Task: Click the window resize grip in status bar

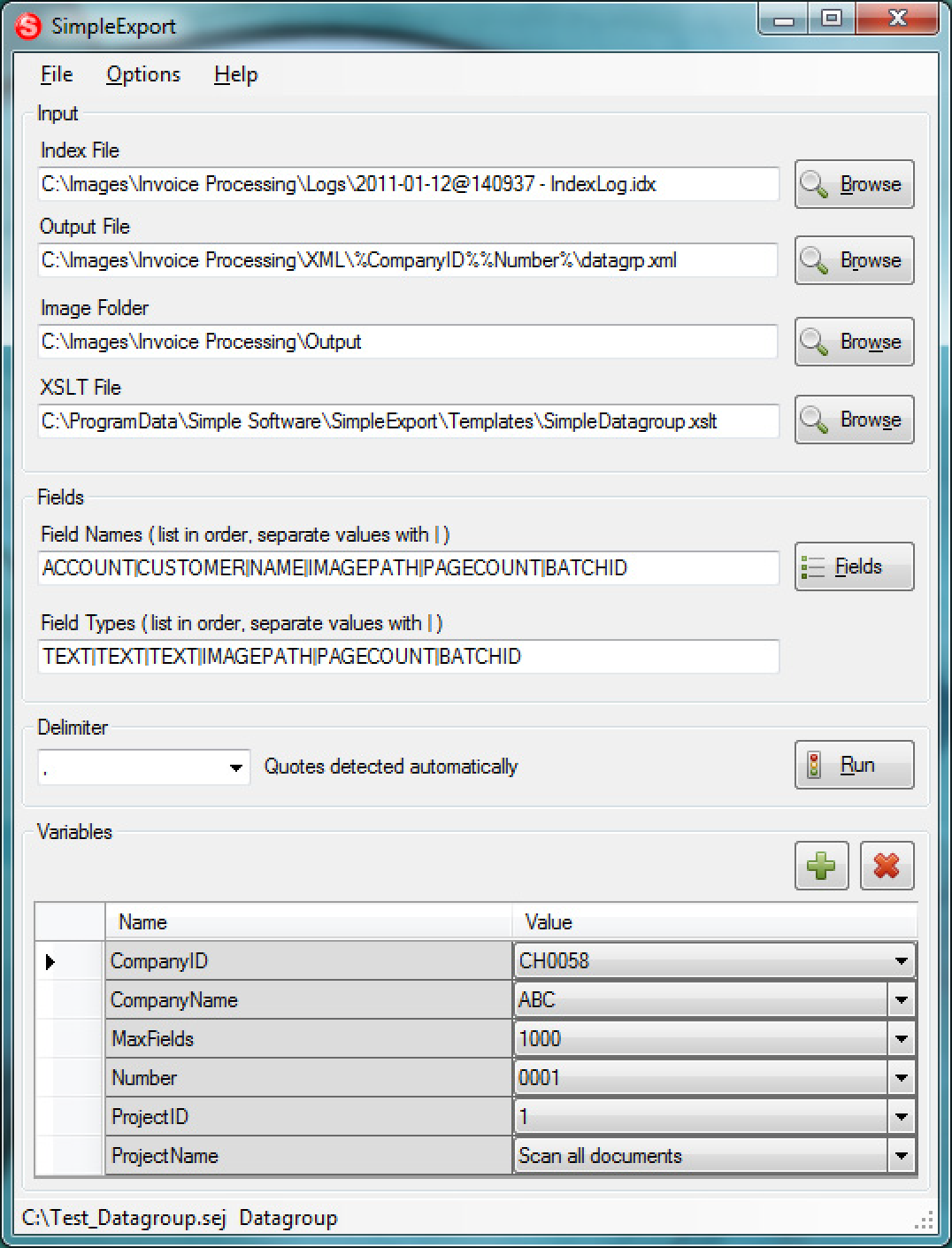Action: 923,1221
